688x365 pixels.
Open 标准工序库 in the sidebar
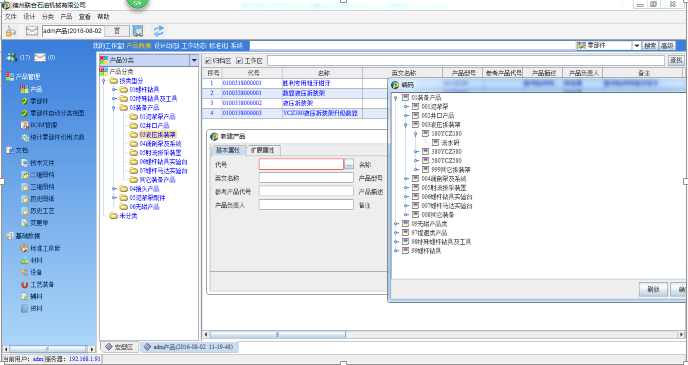pos(45,248)
